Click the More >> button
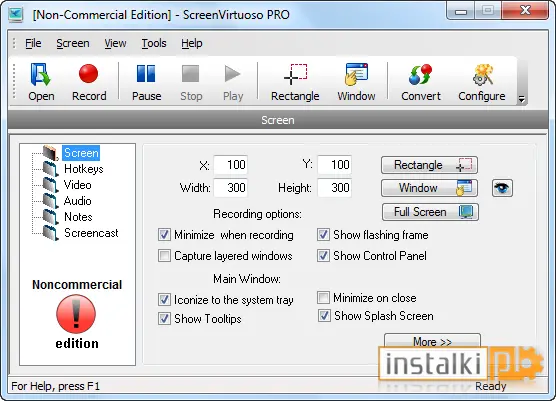The width and height of the screenshot is (556, 401). [432, 341]
